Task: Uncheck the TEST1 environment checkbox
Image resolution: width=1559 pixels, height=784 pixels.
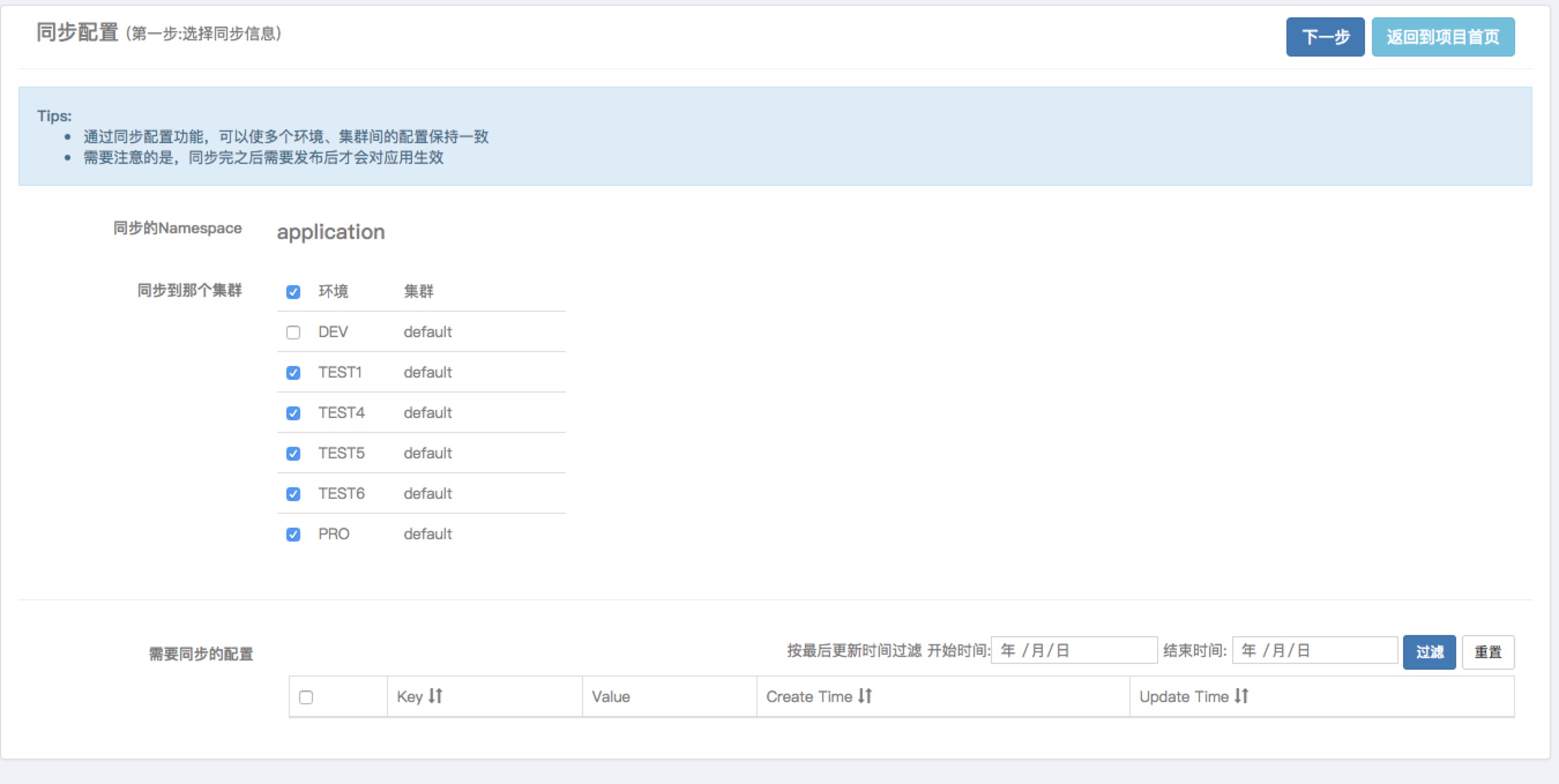Action: pyautogui.click(x=293, y=372)
